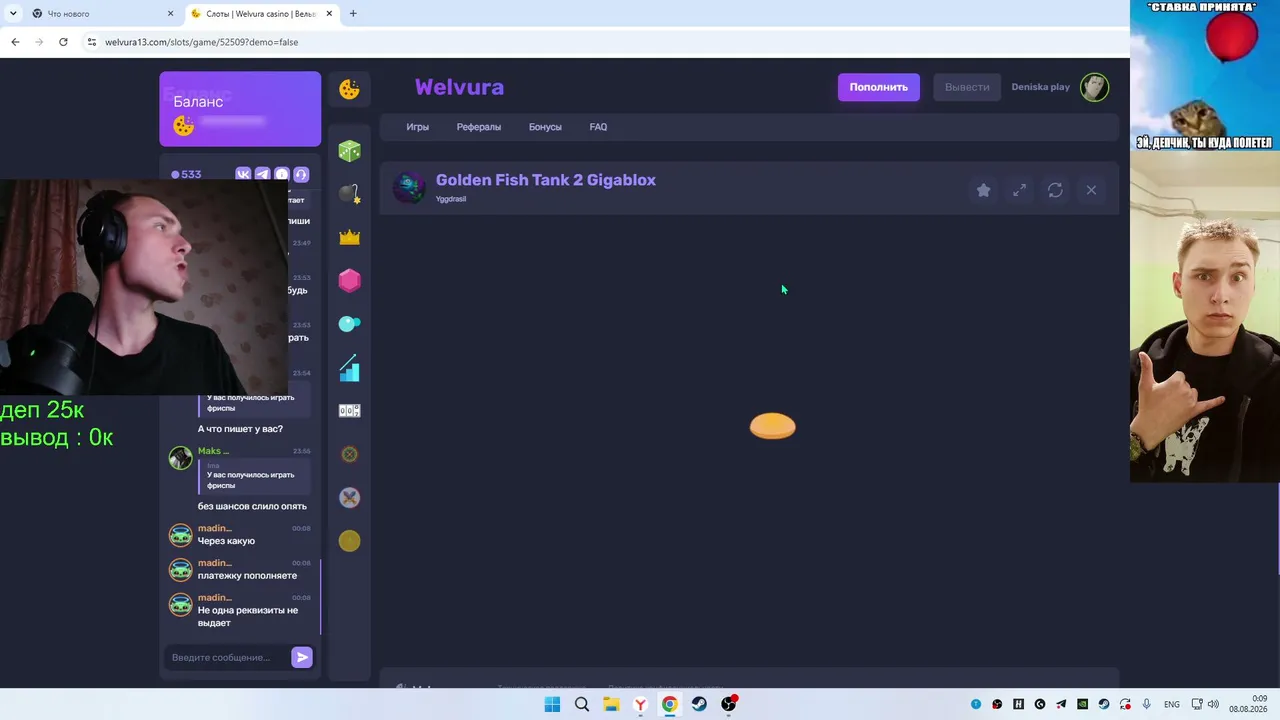Click the message 'А что пишет у вас?'

coord(240,429)
